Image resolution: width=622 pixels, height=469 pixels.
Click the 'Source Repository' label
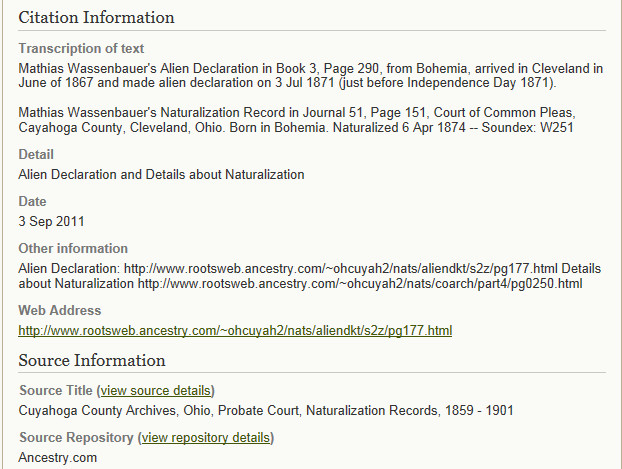[x=76, y=437]
